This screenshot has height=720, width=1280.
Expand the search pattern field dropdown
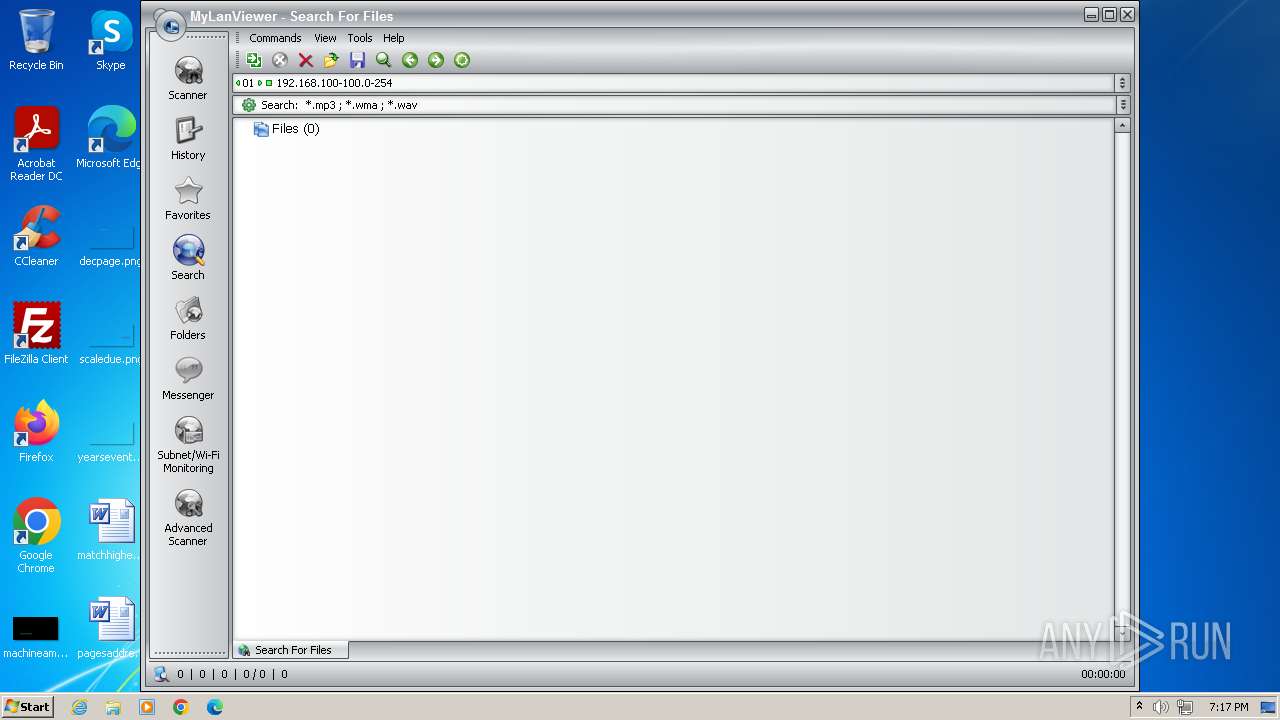(x=1122, y=105)
